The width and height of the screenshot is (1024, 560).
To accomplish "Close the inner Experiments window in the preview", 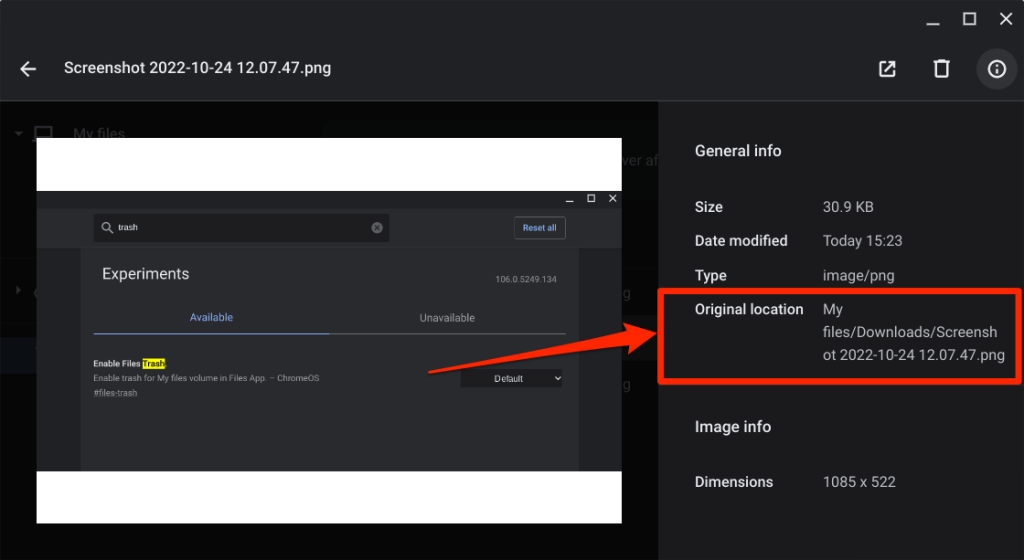I will point(613,199).
